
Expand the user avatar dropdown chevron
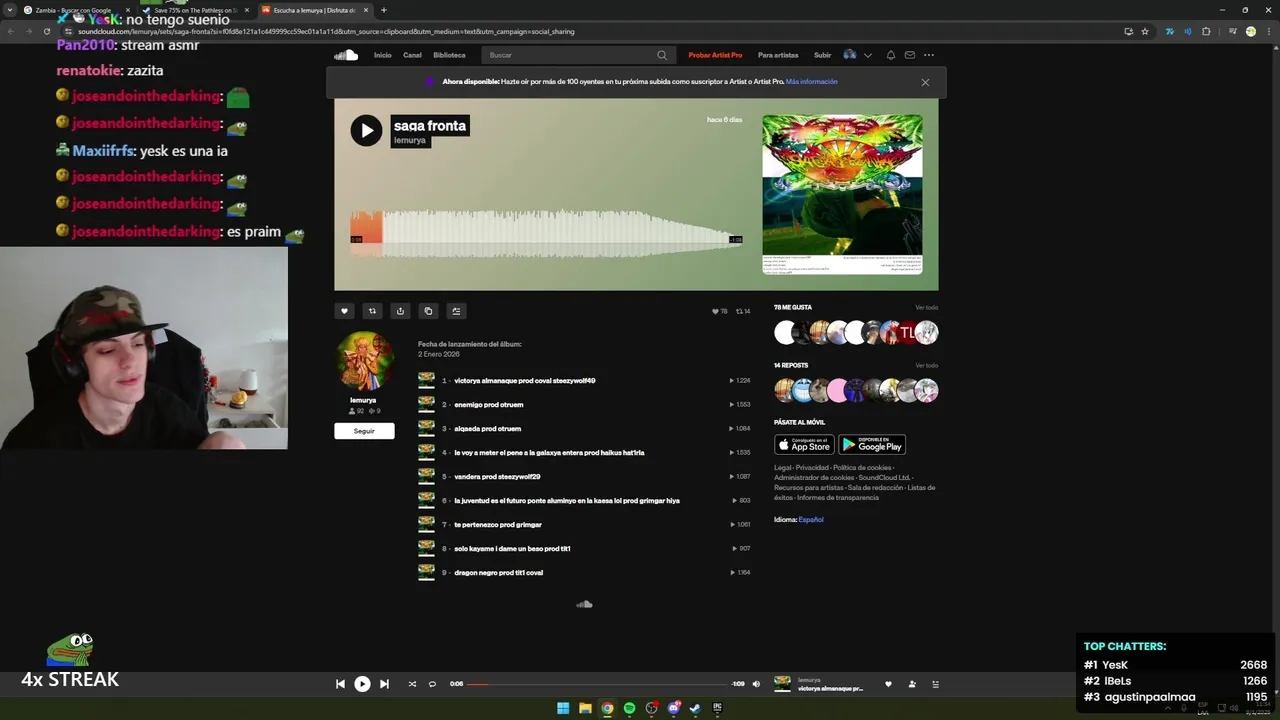point(867,55)
